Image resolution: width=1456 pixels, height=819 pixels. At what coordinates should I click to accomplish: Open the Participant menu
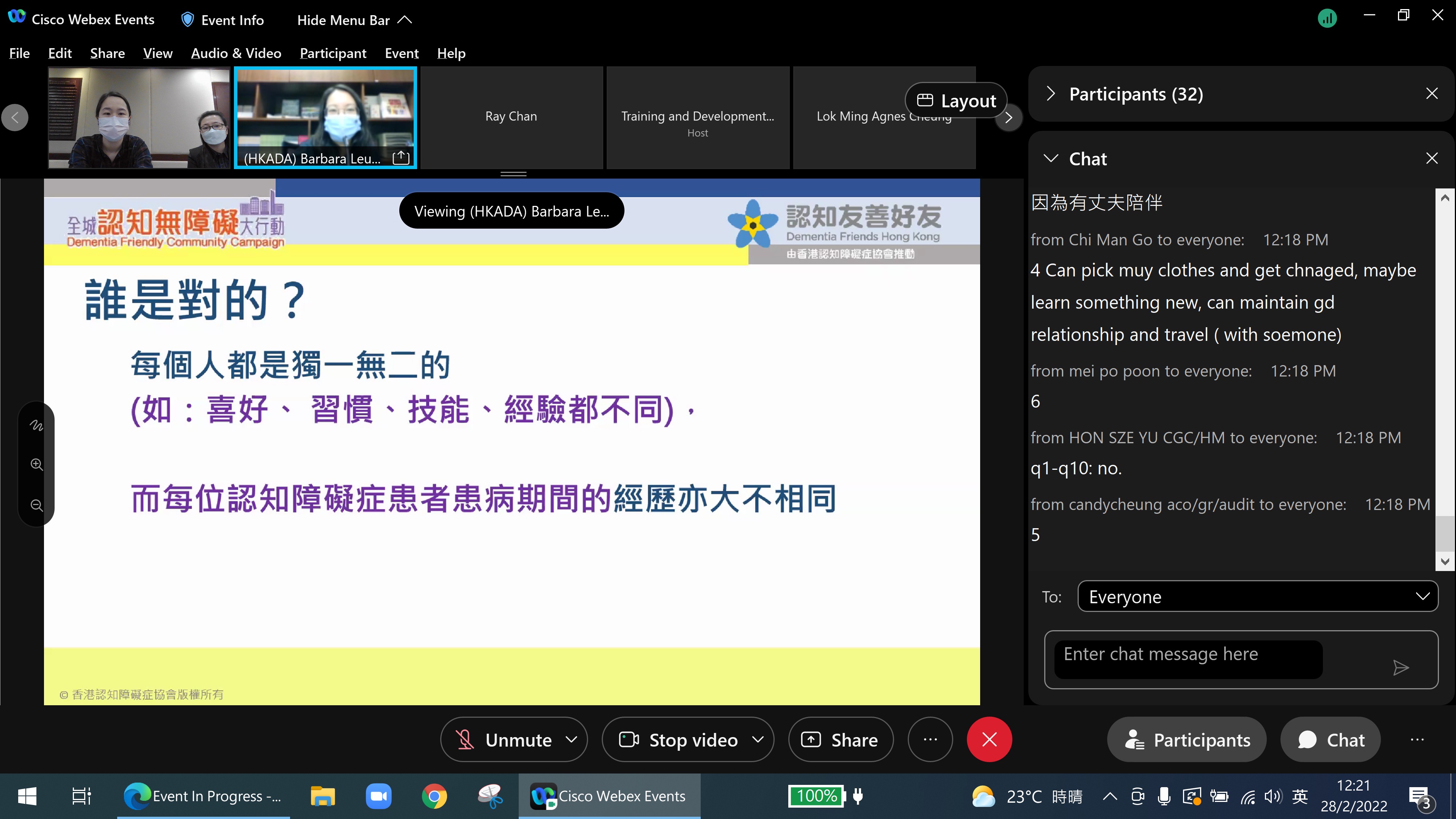point(333,53)
